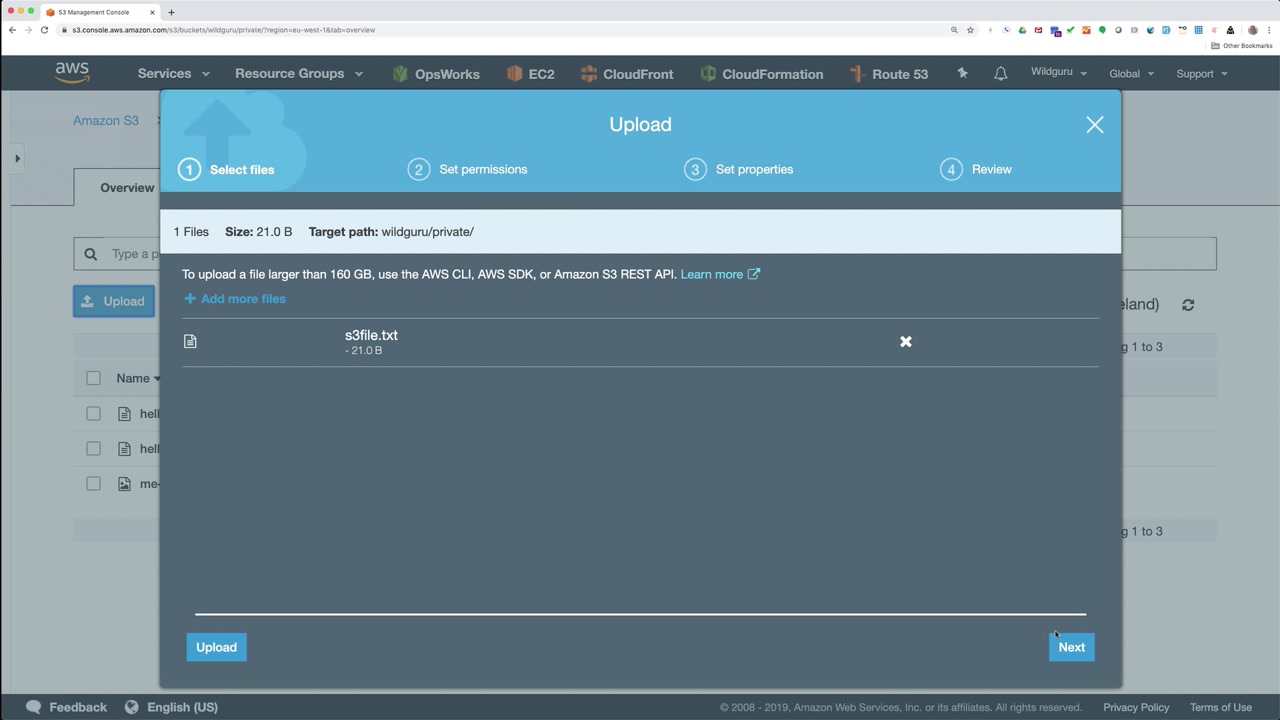This screenshot has width=1280, height=720.
Task: Close the Upload dialog with the X
Action: pos(1095,125)
